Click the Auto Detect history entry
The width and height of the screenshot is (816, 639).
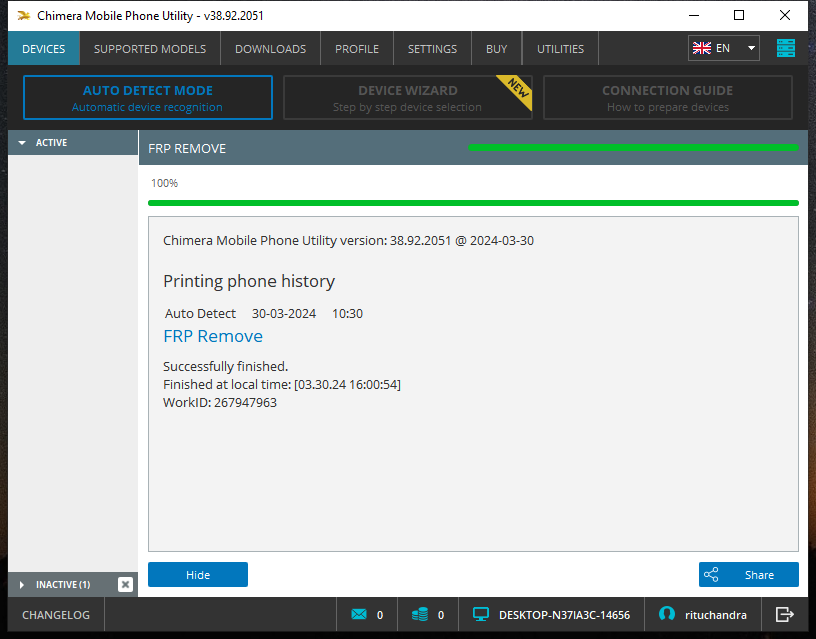click(263, 313)
